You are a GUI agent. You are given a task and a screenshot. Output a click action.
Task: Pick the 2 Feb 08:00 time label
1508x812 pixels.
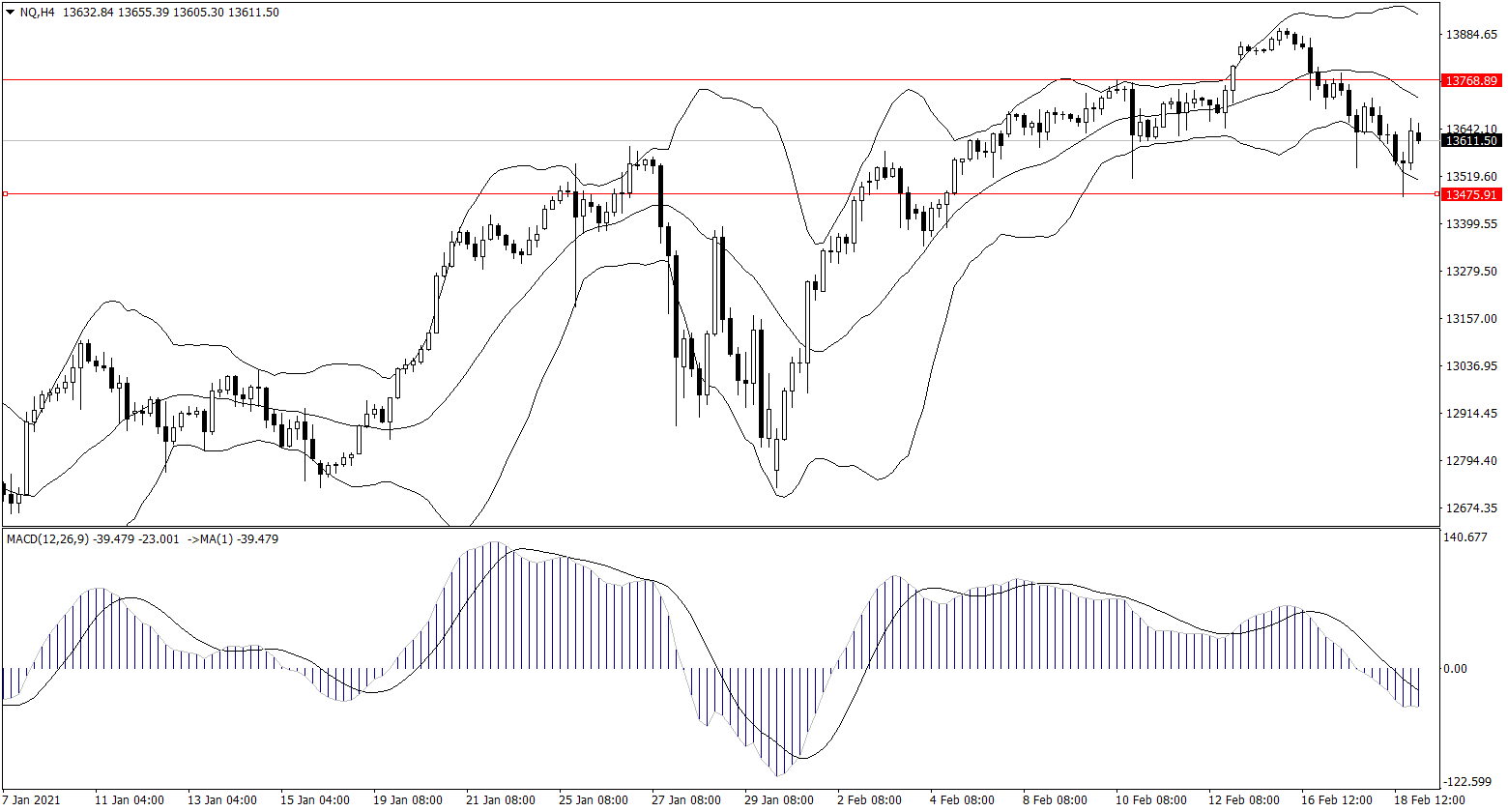[870, 800]
